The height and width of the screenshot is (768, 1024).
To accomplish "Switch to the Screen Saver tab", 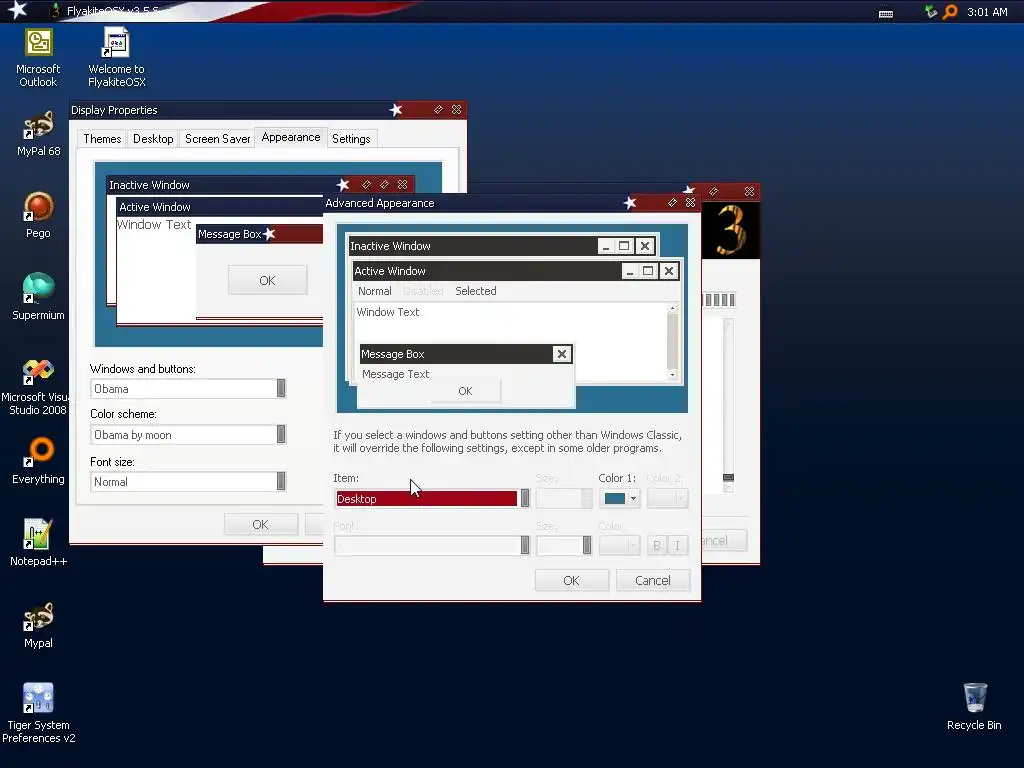I will tap(217, 138).
